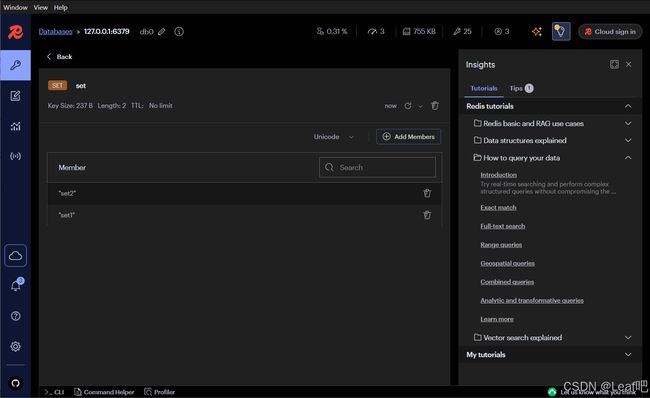
Task: Delete the "set2" member
Action: click(427, 193)
